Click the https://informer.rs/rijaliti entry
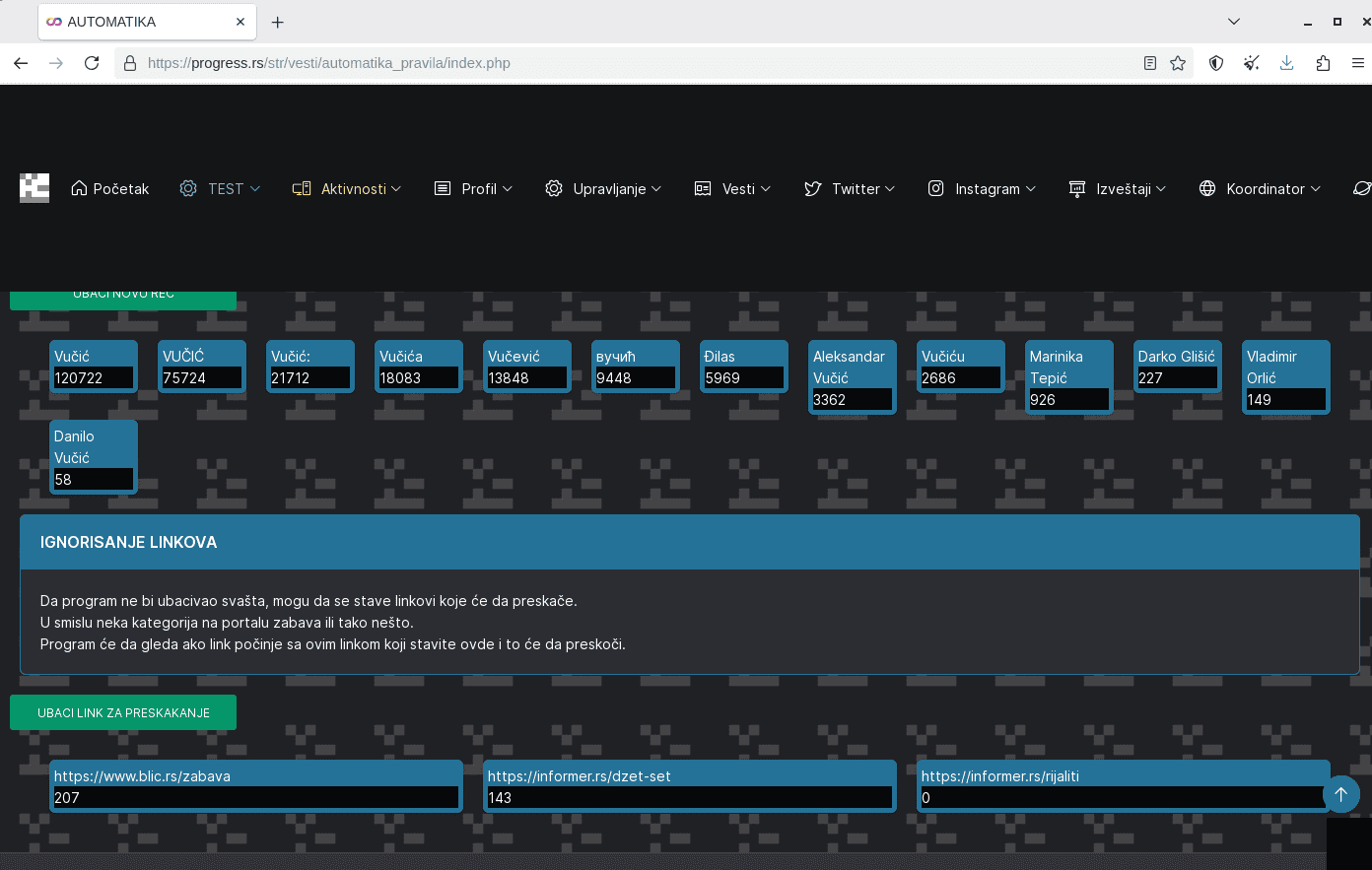 1124,786
